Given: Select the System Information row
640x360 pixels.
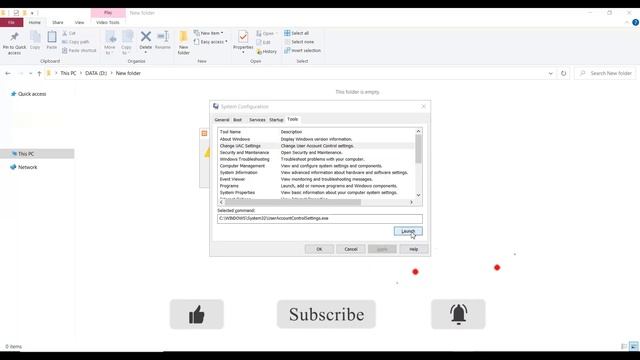Looking at the screenshot, I should point(316,173).
